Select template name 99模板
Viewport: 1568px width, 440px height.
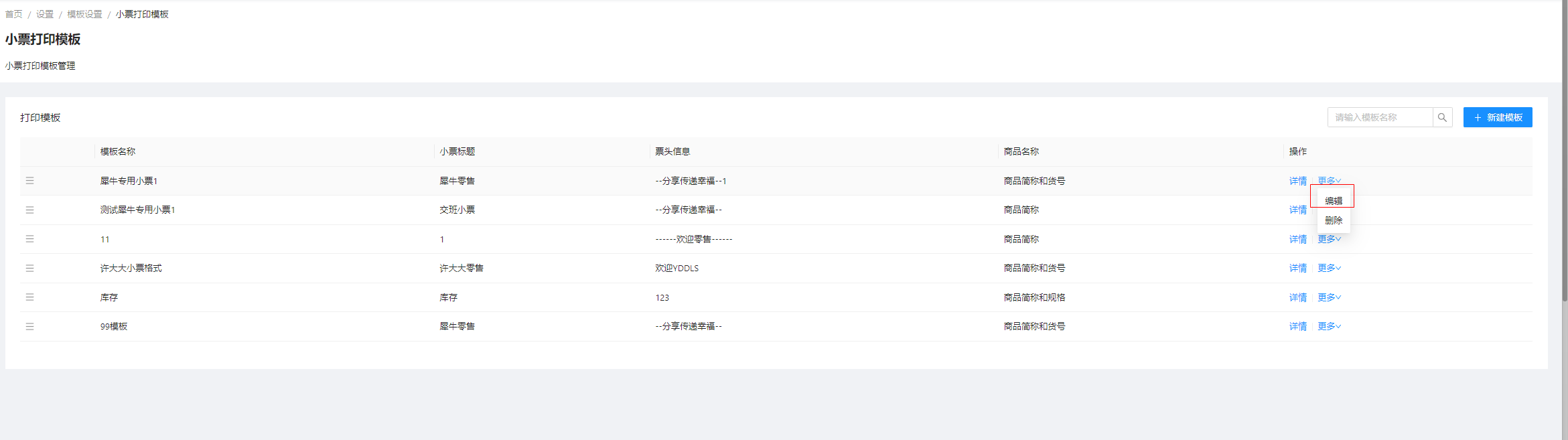[x=114, y=326]
